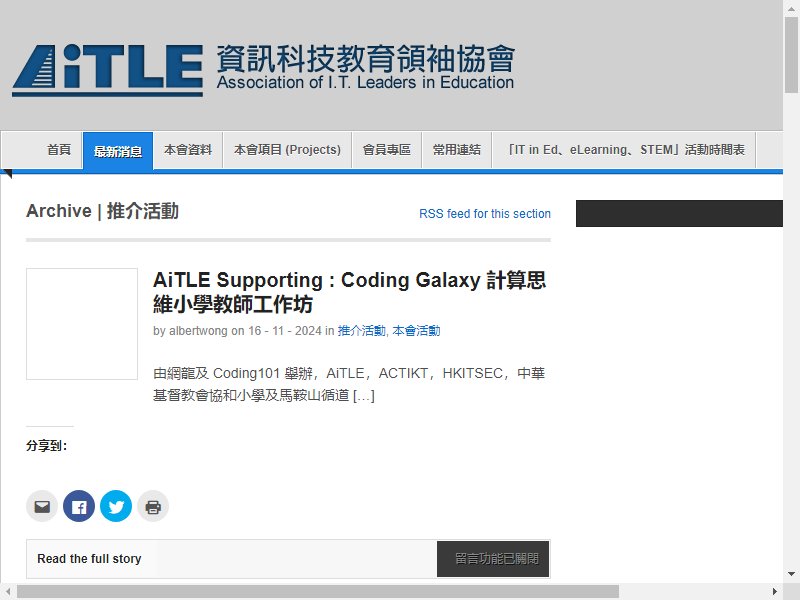This screenshot has height=600, width=800.
Task: Share the post via email icon
Action: point(42,506)
